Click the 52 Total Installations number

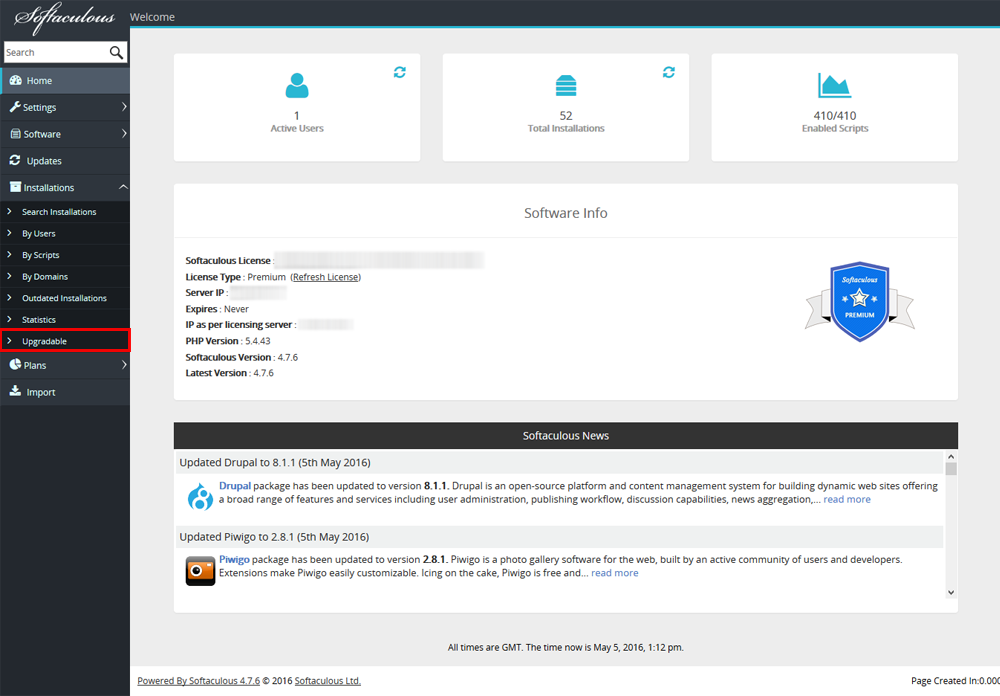(x=566, y=115)
